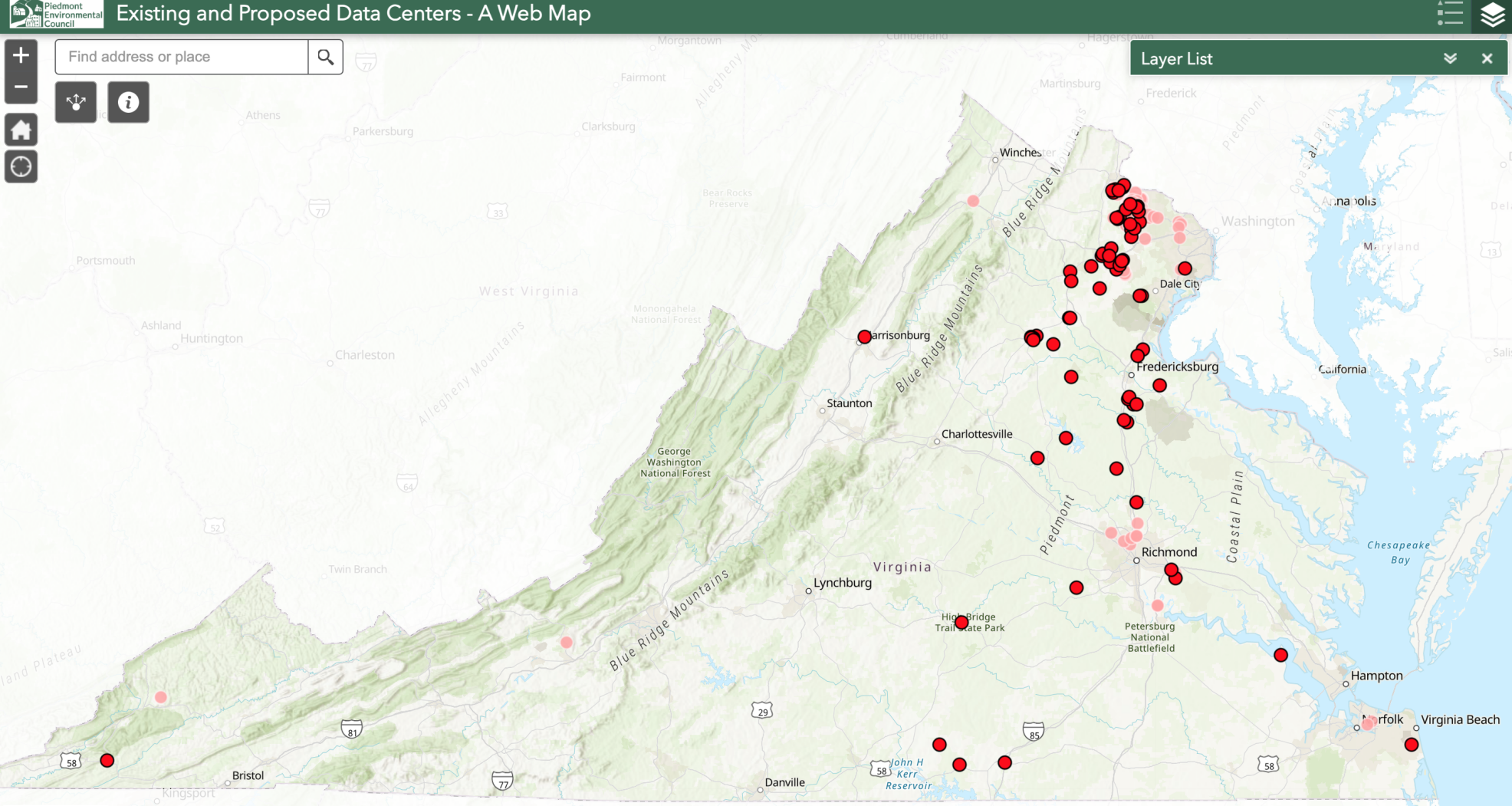The image size is (1512, 806).
Task: Click inside the Find address or place field
Action: point(181,56)
